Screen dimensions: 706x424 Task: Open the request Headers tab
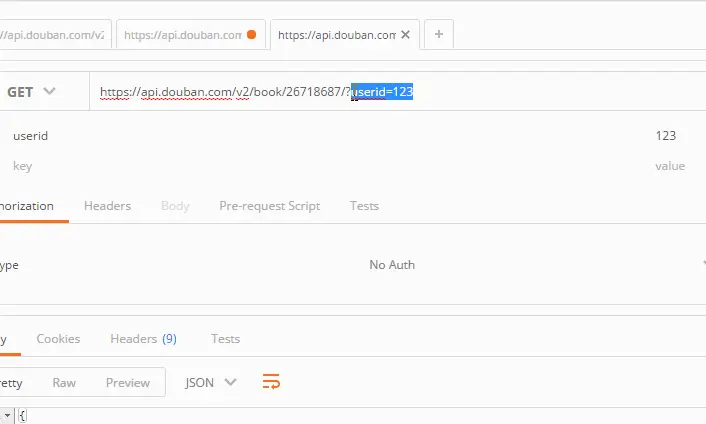107,206
